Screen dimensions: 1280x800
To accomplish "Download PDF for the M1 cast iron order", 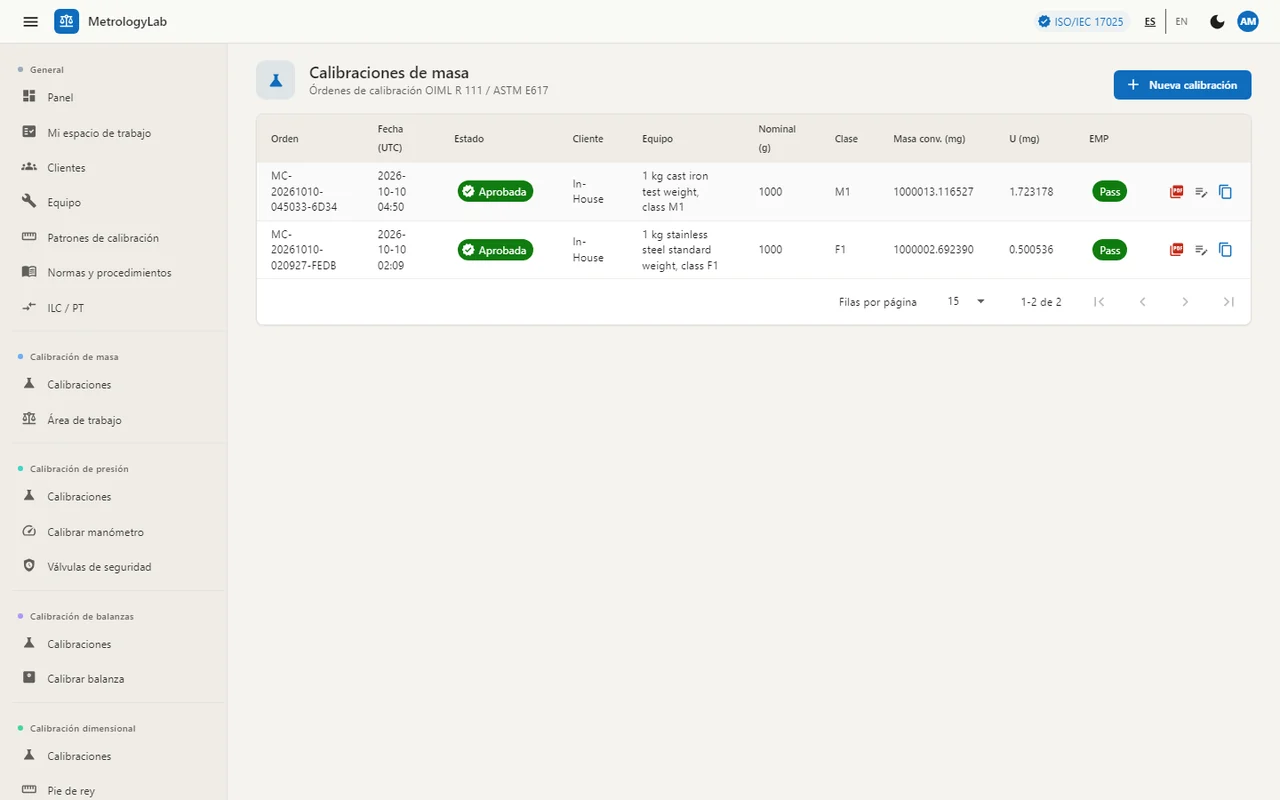I will [1176, 192].
